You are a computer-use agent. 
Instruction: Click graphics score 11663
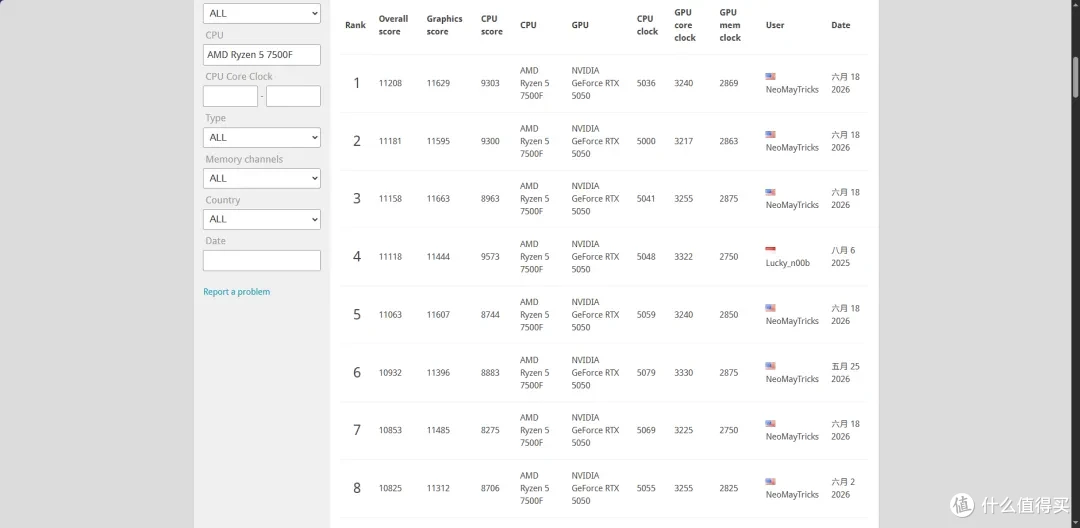438,199
